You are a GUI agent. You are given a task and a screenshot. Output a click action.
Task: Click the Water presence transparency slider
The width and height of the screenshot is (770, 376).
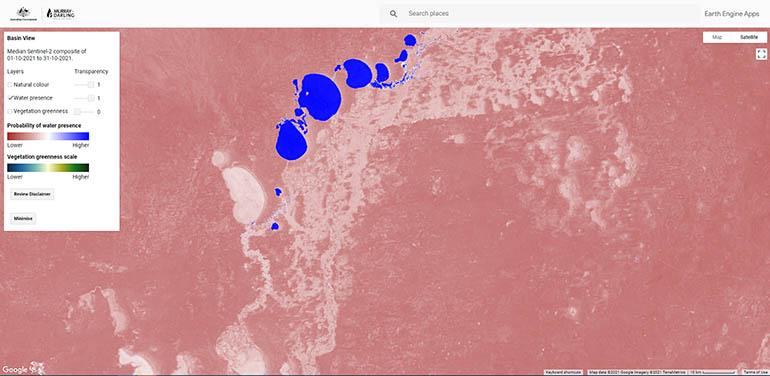[84, 98]
